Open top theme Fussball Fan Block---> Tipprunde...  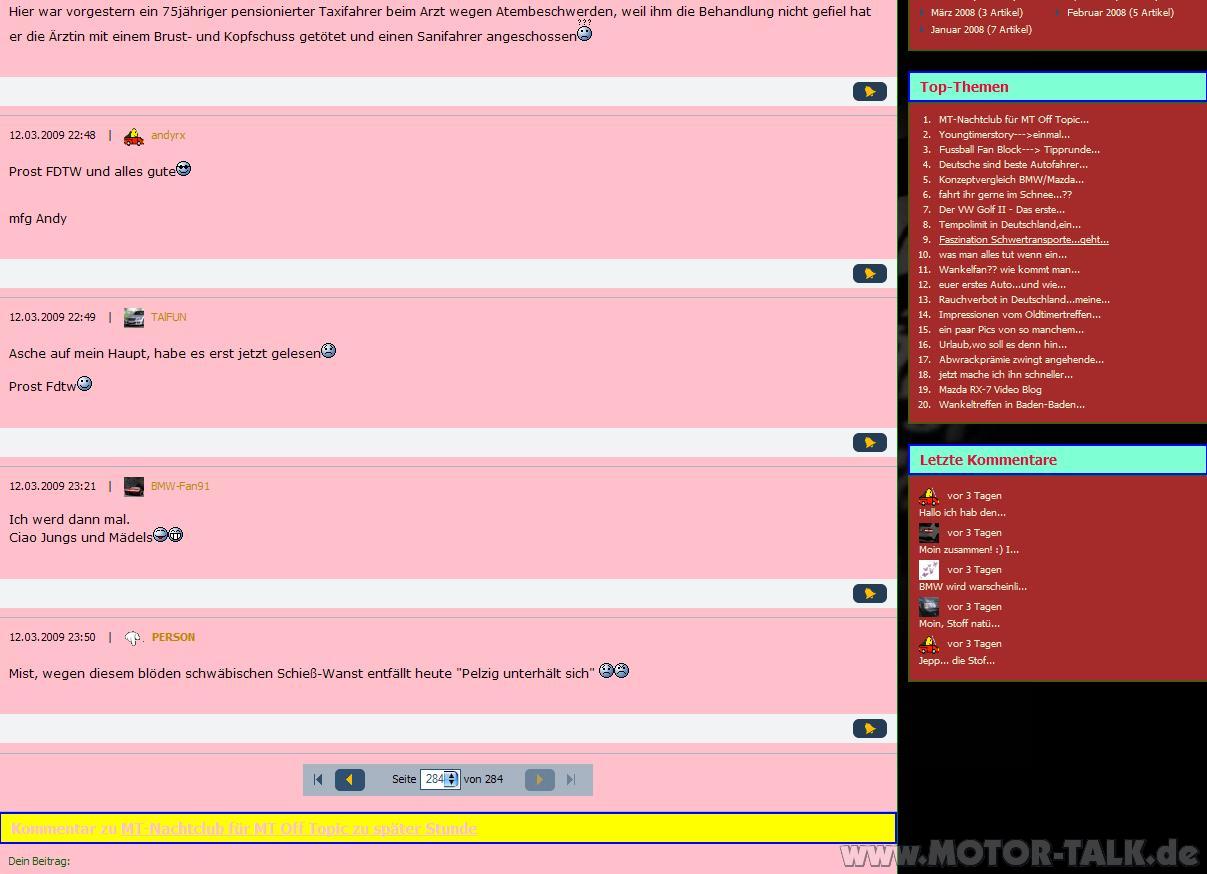(x=1019, y=149)
